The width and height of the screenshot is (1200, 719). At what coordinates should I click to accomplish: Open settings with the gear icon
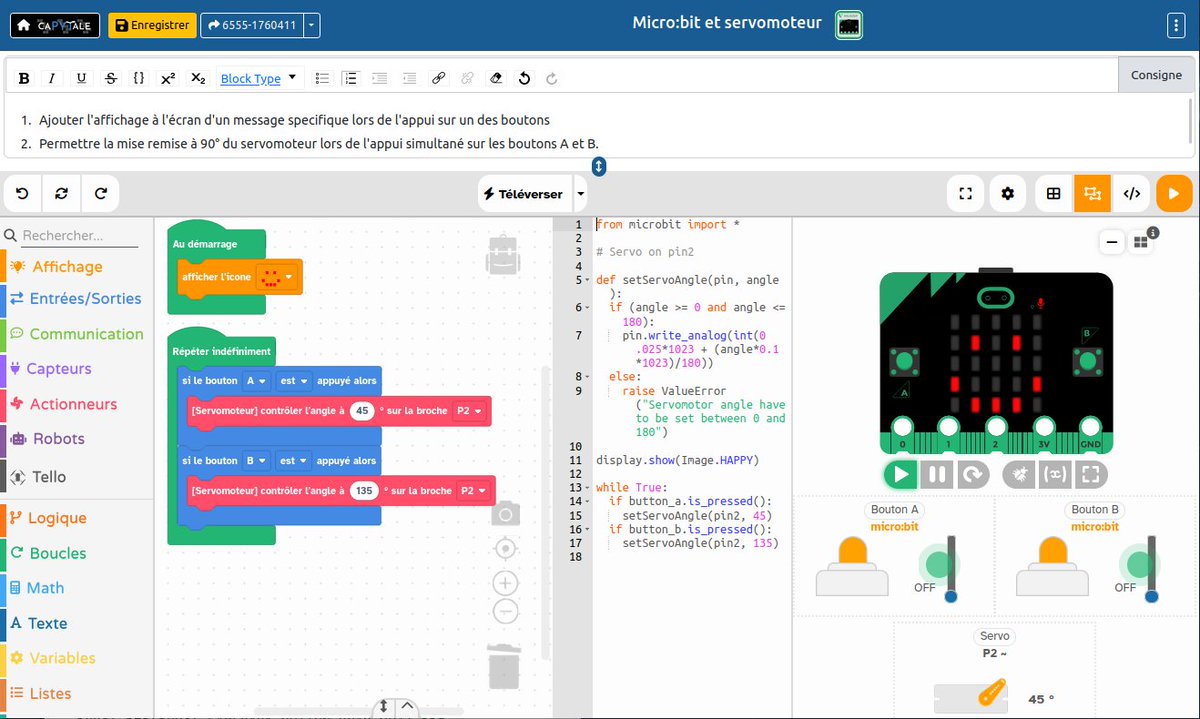tap(1007, 194)
